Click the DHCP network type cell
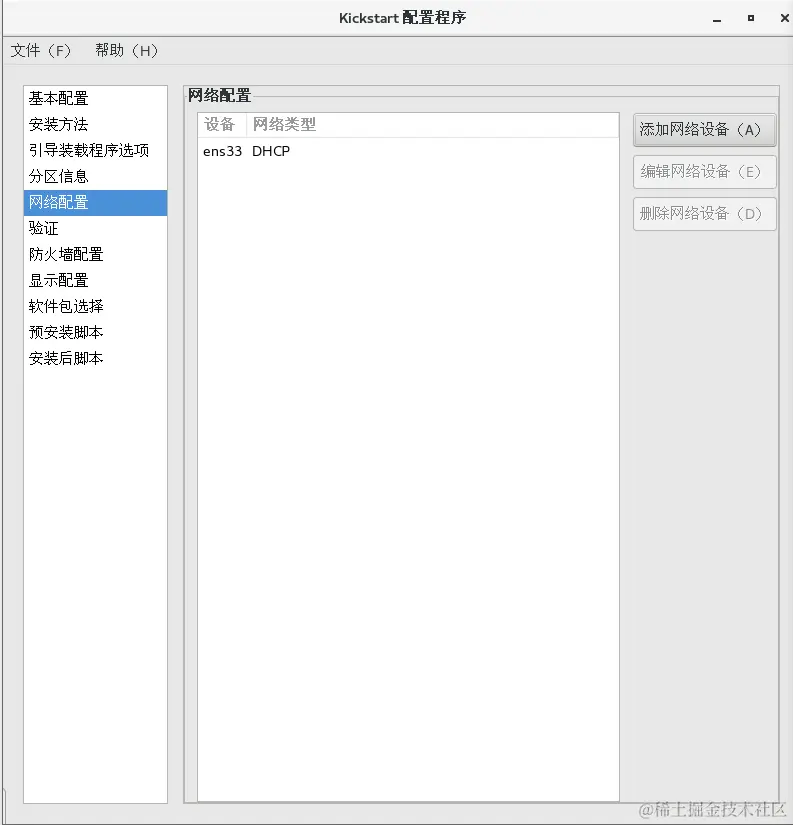Screen dimensions: 793x825 (271, 152)
